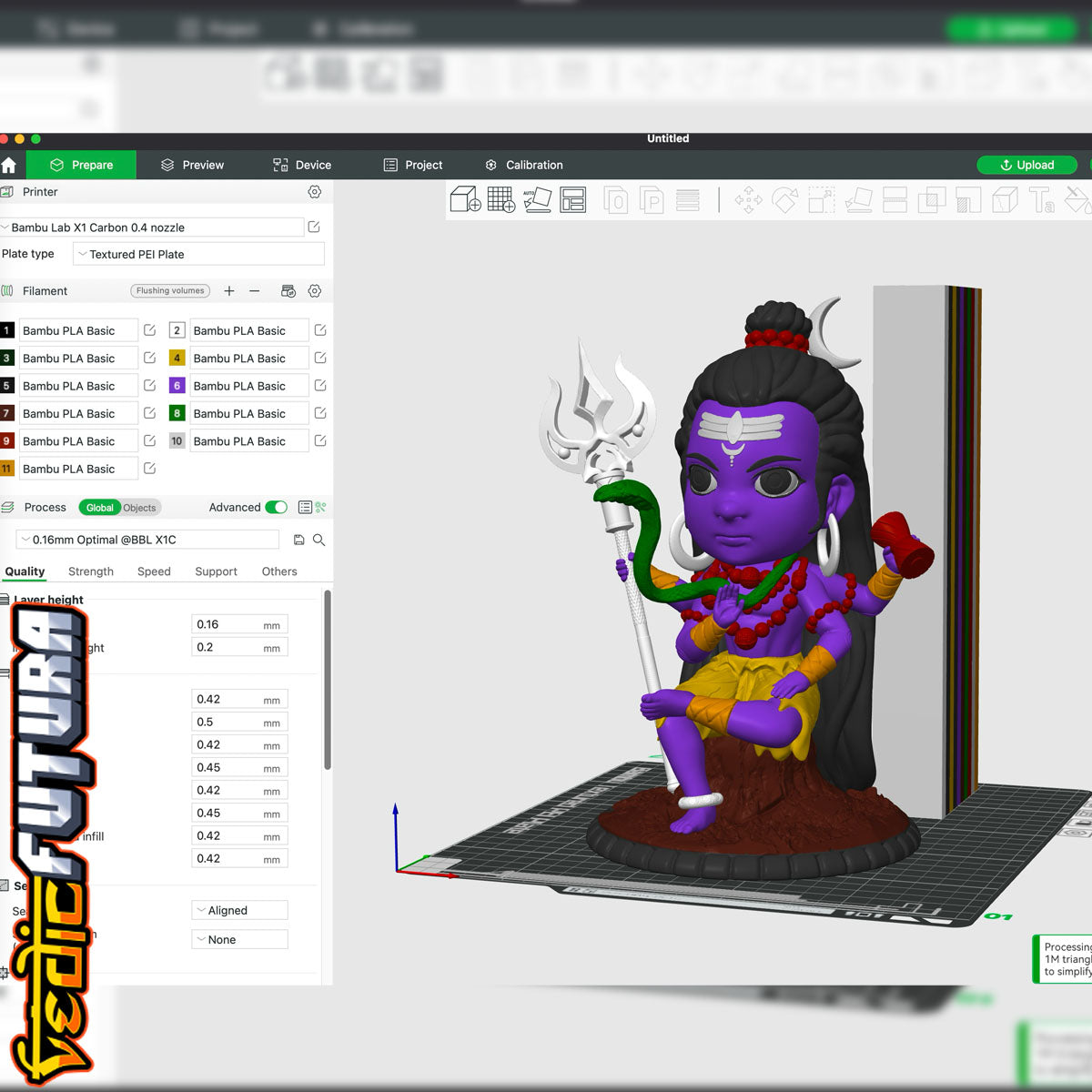Click the purple filament 6 color swatch
This screenshot has width=1092, height=1092.
point(177,386)
